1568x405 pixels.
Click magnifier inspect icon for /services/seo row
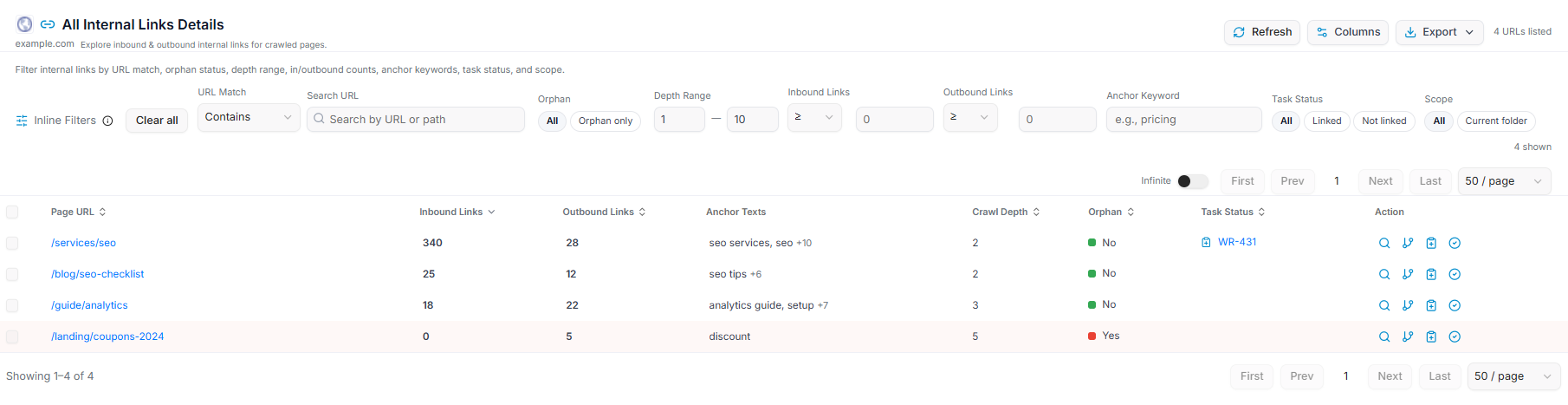click(1384, 243)
